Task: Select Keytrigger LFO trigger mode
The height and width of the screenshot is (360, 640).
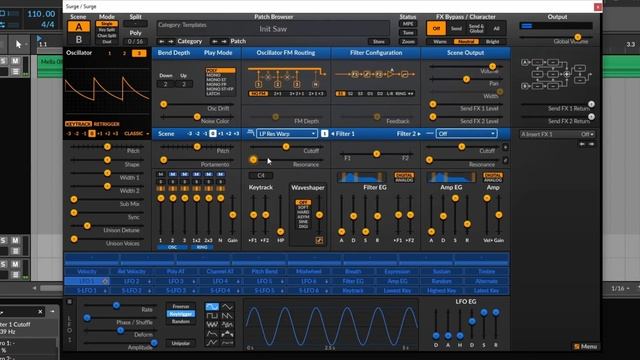Action: click(180, 314)
